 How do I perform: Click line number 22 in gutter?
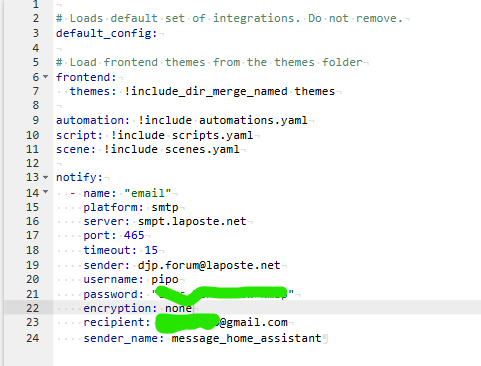(x=33, y=308)
